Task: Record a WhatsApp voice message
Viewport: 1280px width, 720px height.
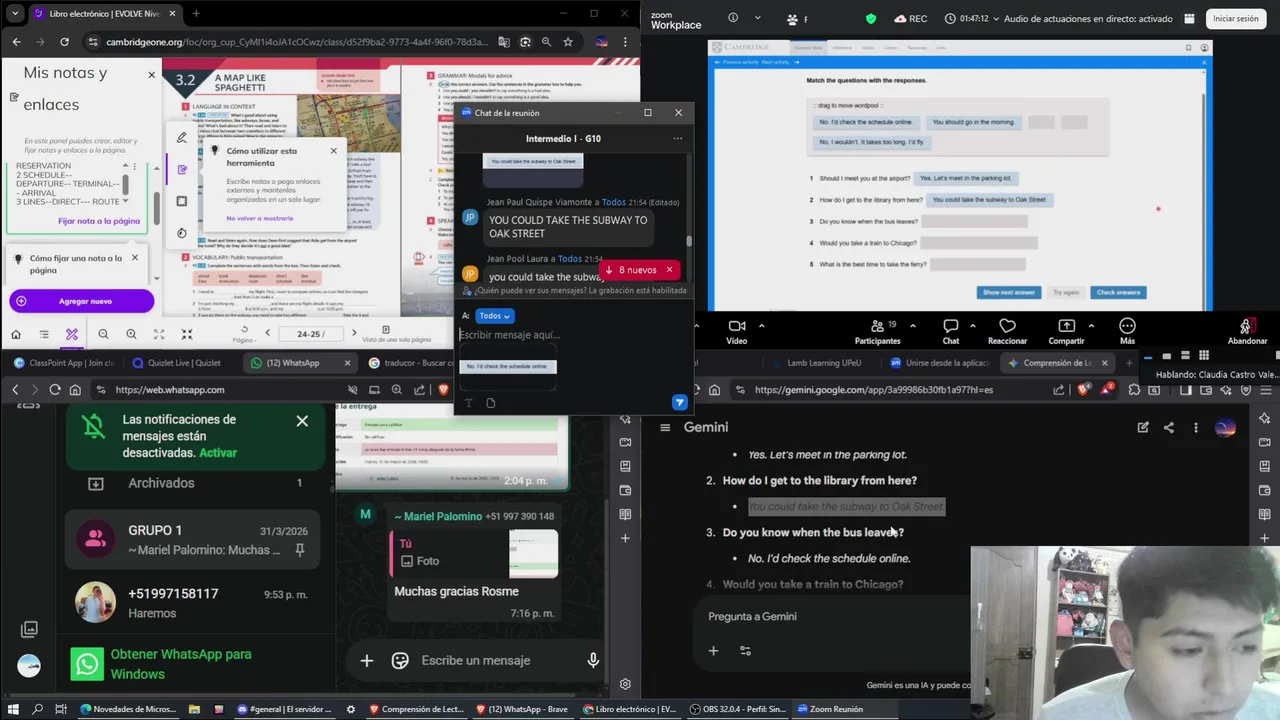Action: tap(593, 660)
